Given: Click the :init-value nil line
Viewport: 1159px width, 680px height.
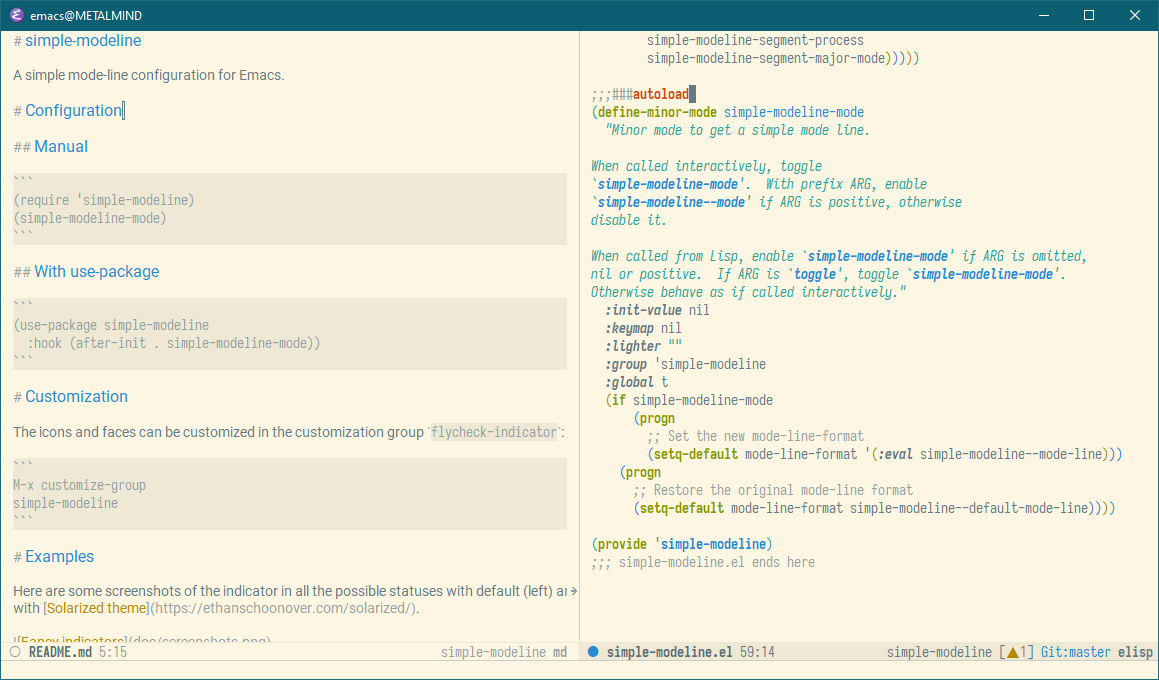Looking at the screenshot, I should pyautogui.click(x=657, y=310).
